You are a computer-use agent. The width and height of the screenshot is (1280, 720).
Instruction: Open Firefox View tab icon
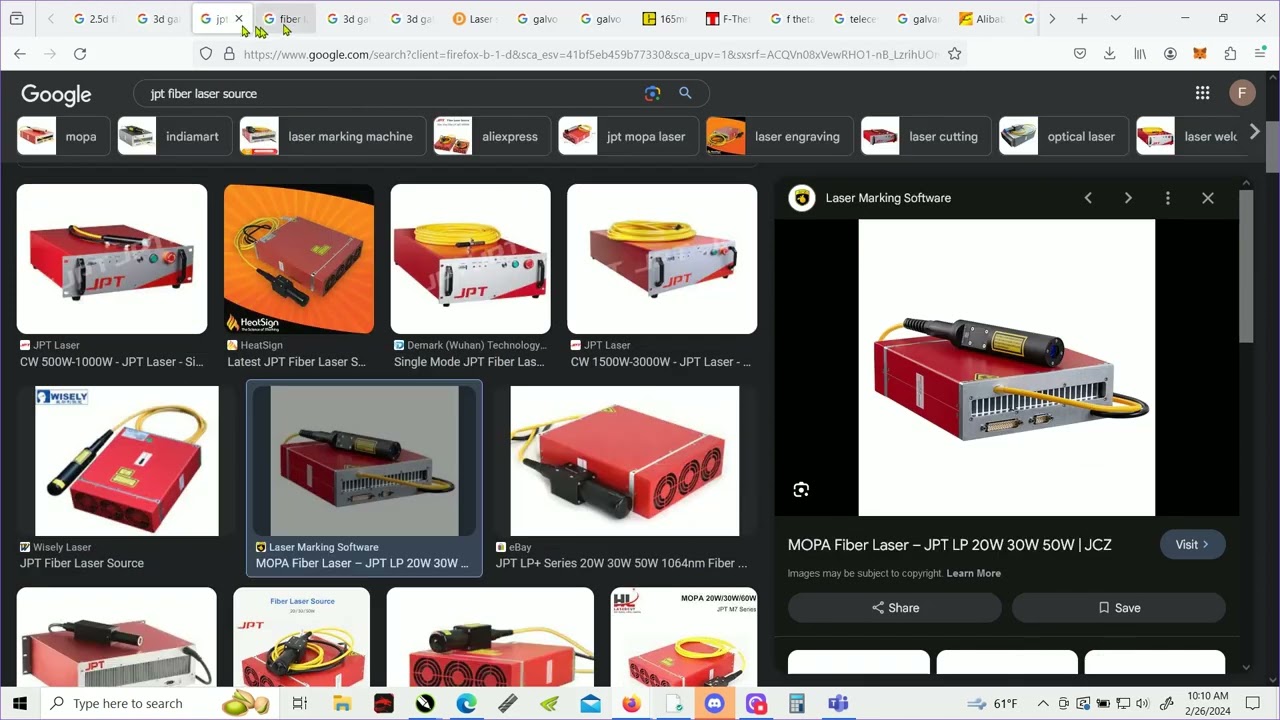point(17,18)
